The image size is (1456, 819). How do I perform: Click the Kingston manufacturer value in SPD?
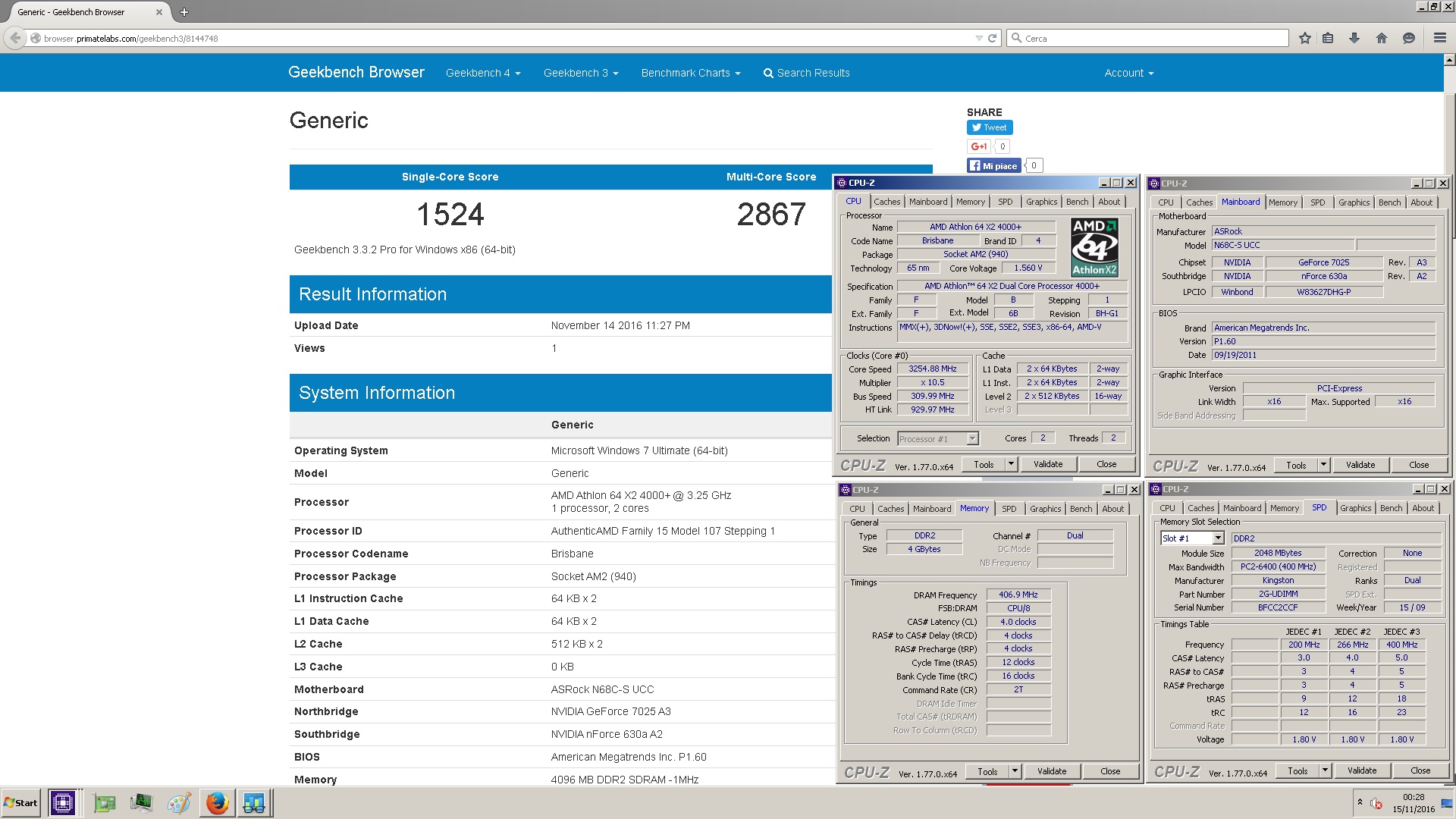tap(1278, 580)
